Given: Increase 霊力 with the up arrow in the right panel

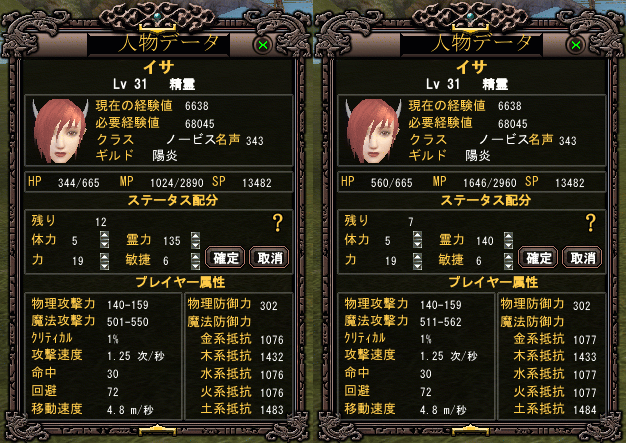Looking at the screenshot, I should 508,235.
